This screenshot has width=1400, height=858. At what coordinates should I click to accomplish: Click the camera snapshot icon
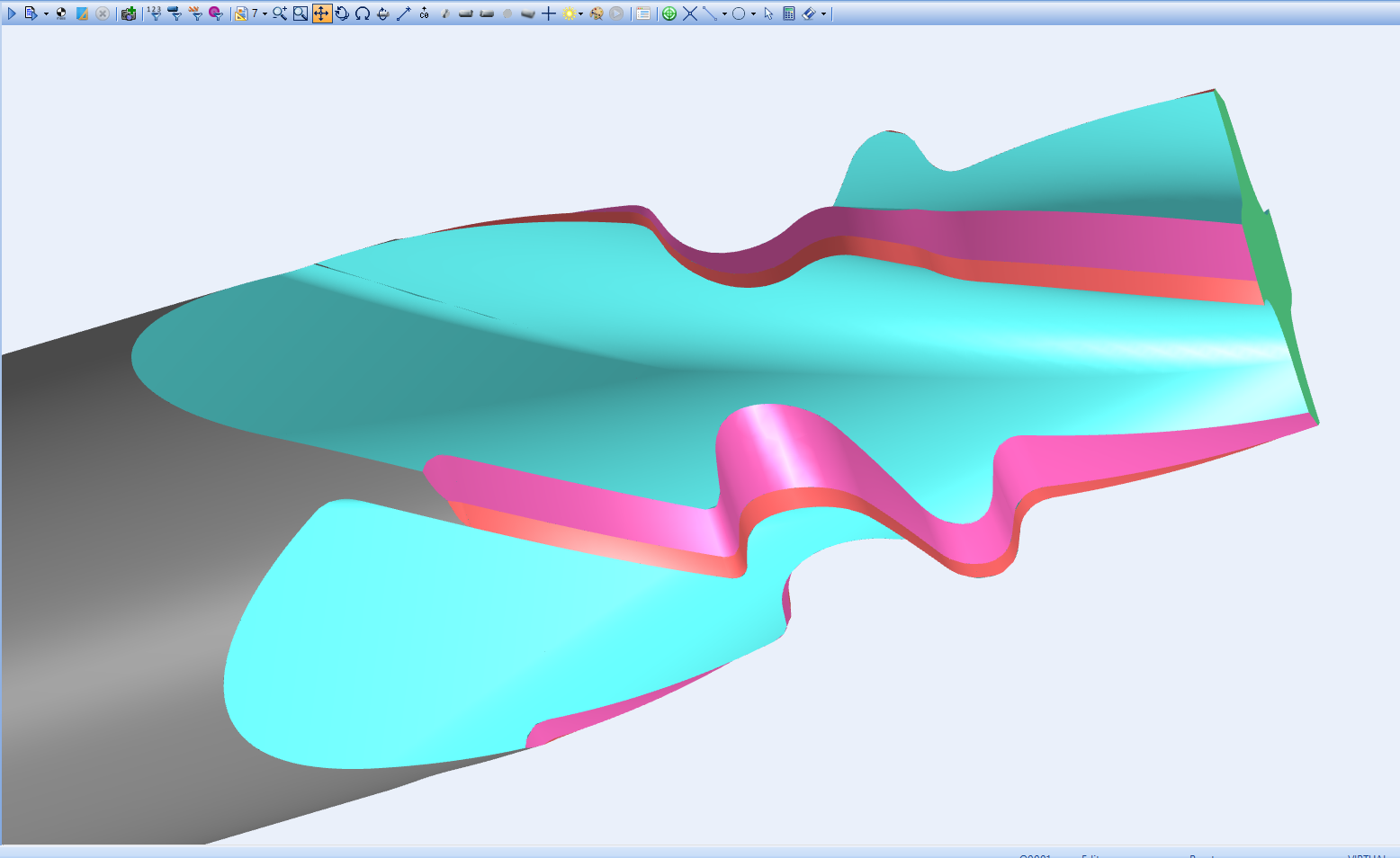tap(129, 13)
